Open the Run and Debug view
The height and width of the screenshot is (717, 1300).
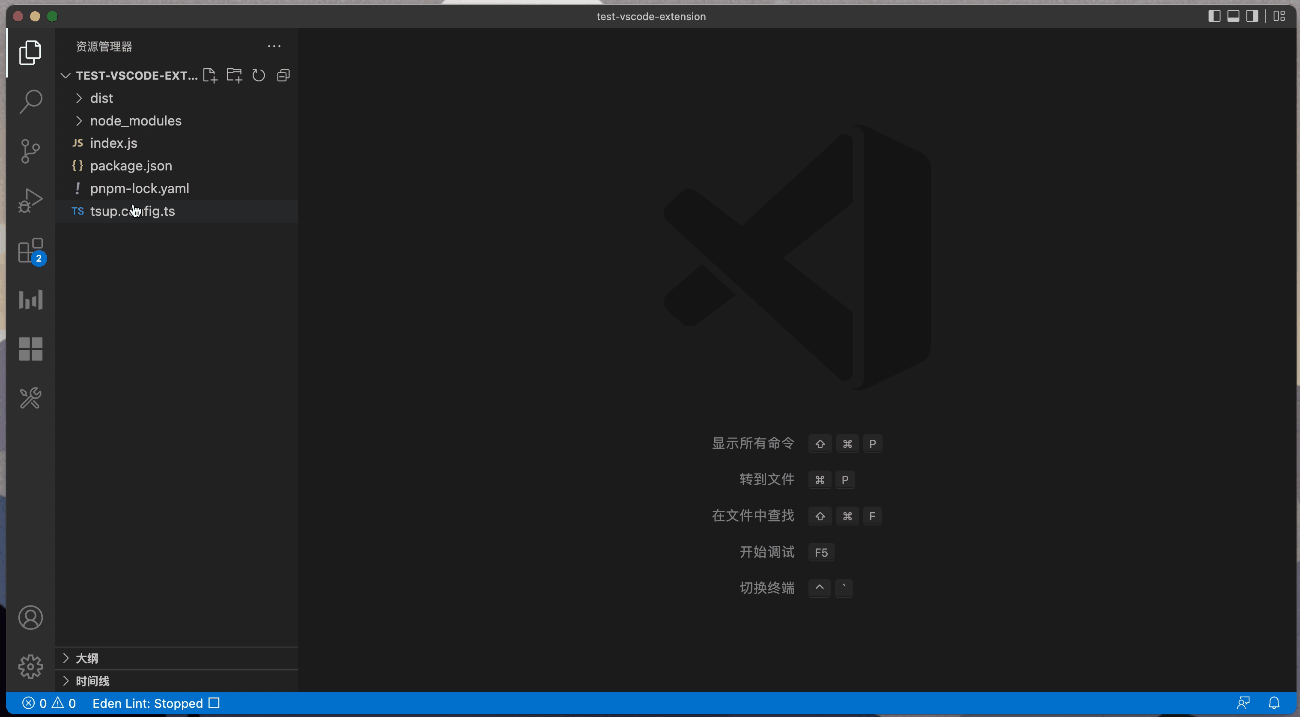31,201
